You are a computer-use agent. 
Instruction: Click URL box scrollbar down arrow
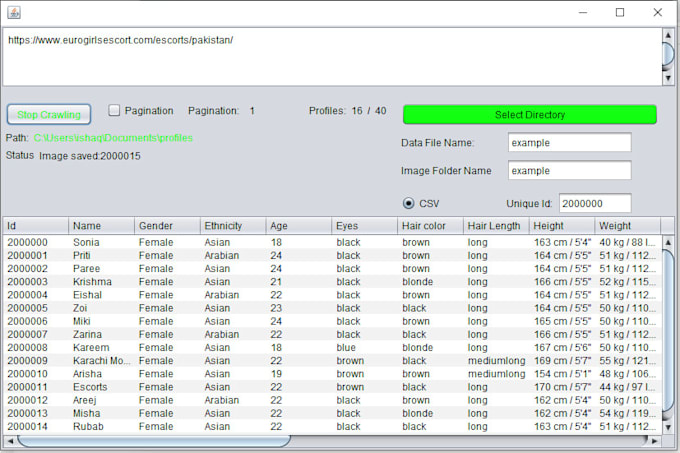pos(668,78)
